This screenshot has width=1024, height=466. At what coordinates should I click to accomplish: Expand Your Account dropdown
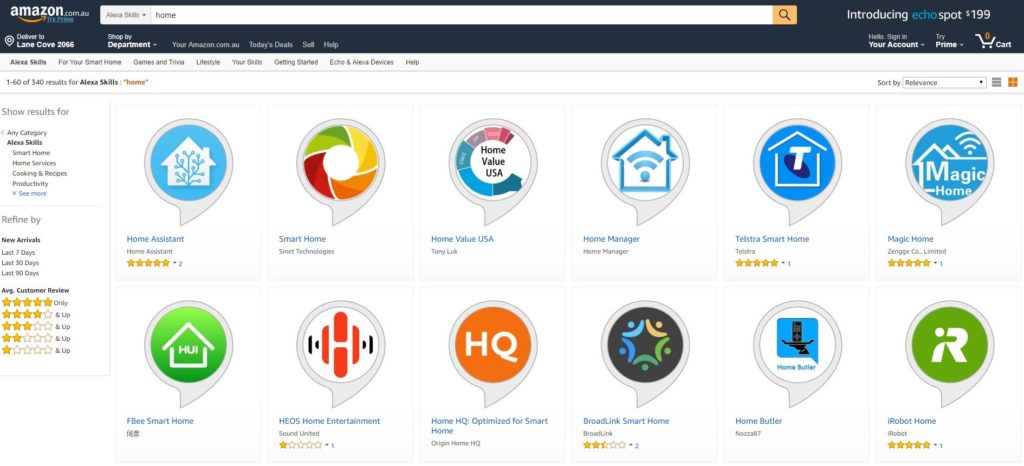coord(896,41)
